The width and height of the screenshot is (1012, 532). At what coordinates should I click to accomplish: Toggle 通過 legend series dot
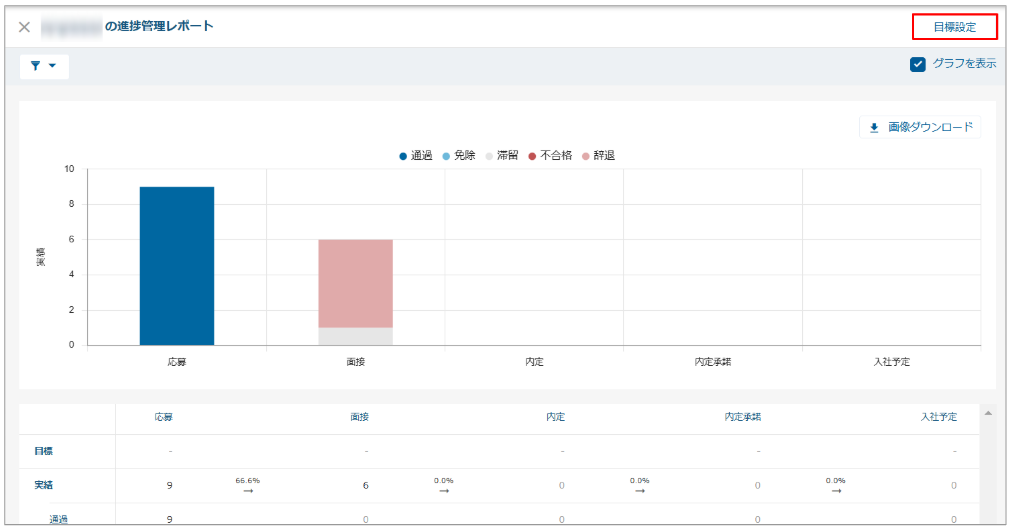[x=404, y=156]
